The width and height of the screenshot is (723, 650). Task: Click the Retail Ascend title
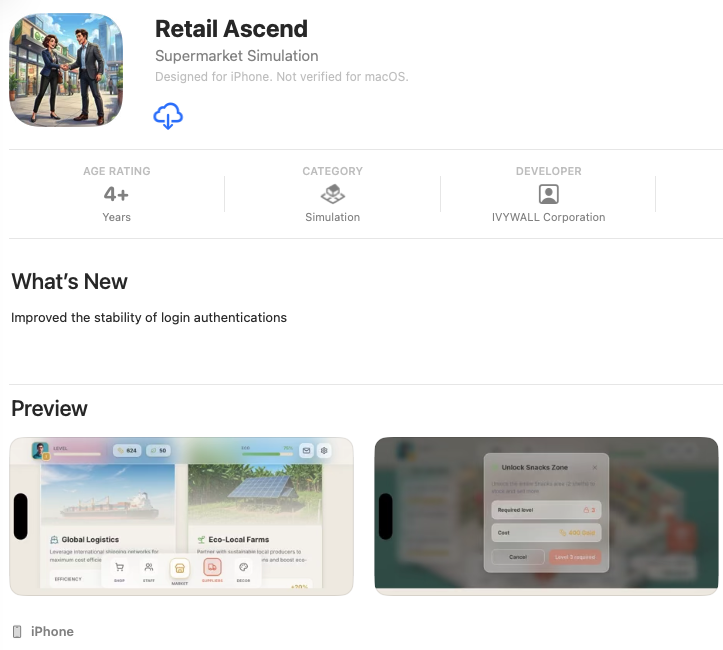click(x=231, y=29)
